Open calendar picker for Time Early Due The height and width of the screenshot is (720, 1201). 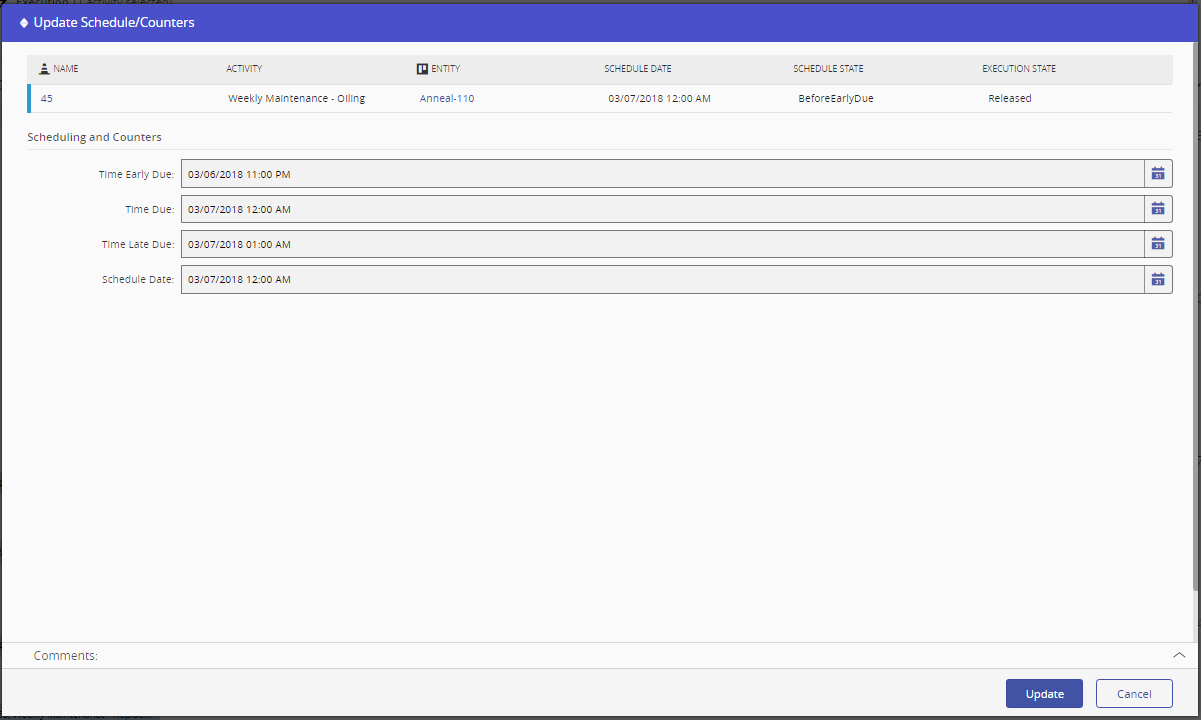click(1158, 174)
